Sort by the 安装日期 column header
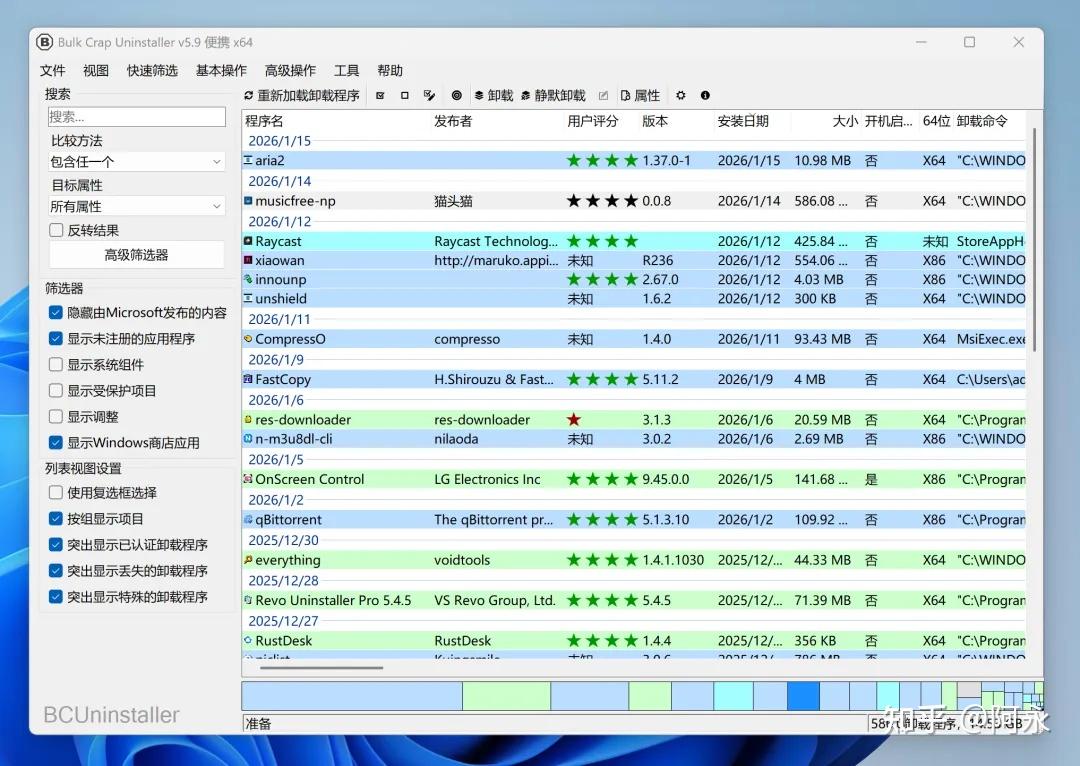 point(742,121)
